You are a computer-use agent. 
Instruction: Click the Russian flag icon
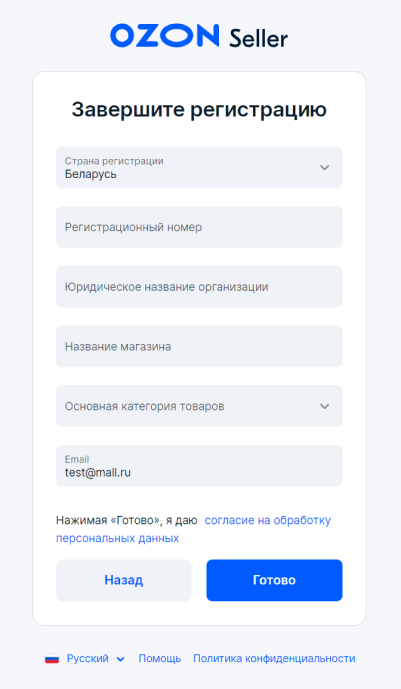52,659
